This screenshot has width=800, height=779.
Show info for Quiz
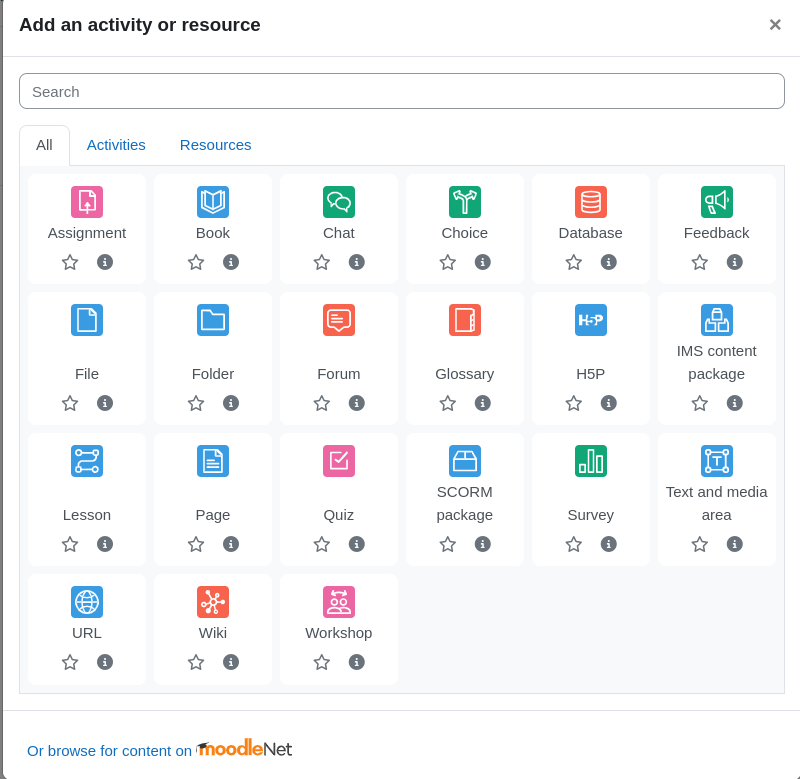pos(357,544)
